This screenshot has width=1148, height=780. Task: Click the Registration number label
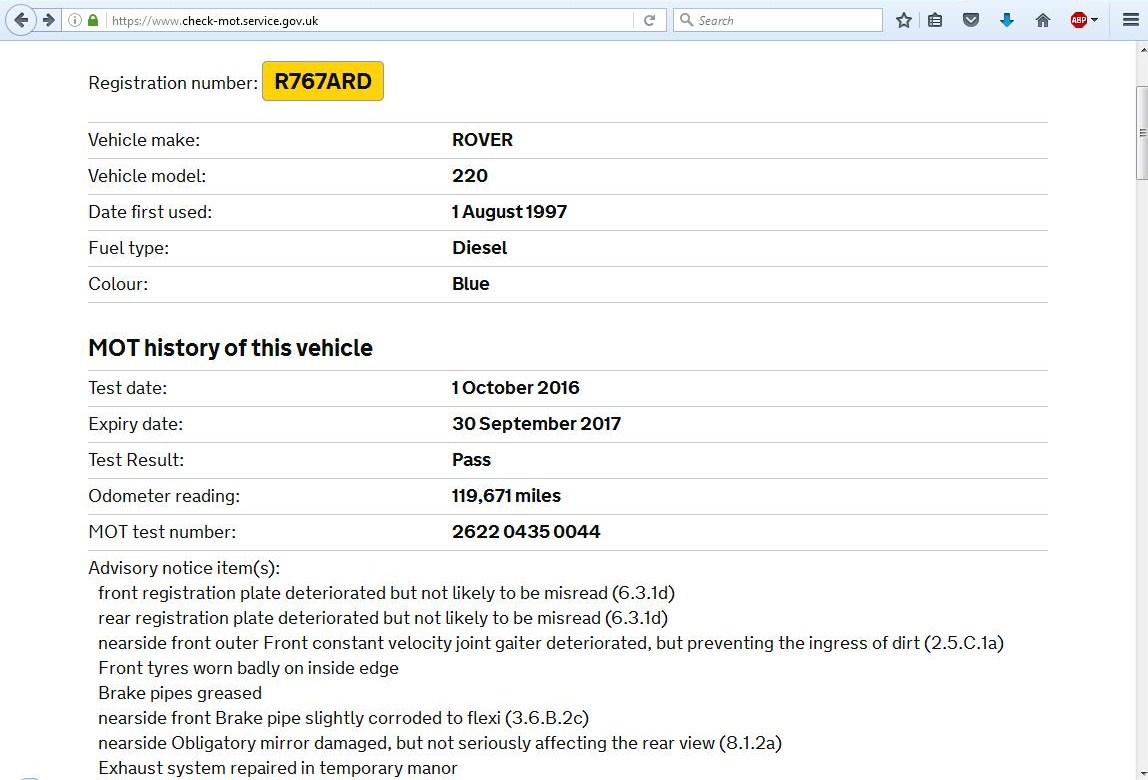[x=173, y=83]
